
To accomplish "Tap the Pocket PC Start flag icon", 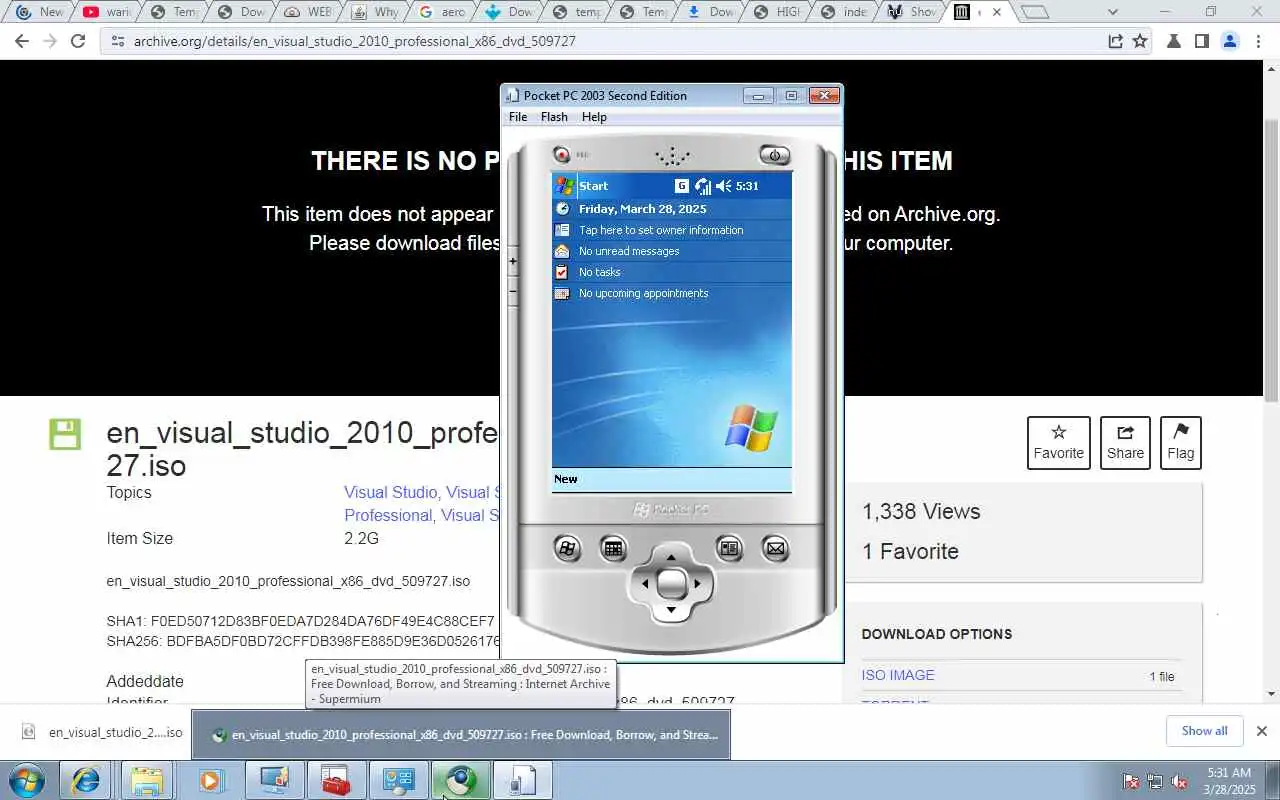I will click(x=564, y=186).
